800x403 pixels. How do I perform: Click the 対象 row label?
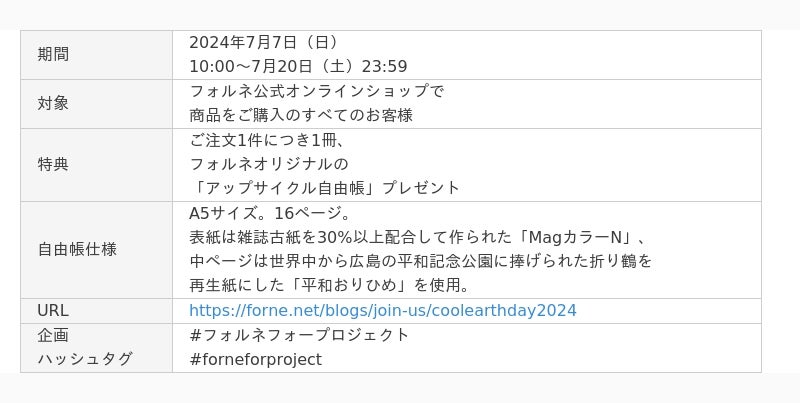pos(53,103)
